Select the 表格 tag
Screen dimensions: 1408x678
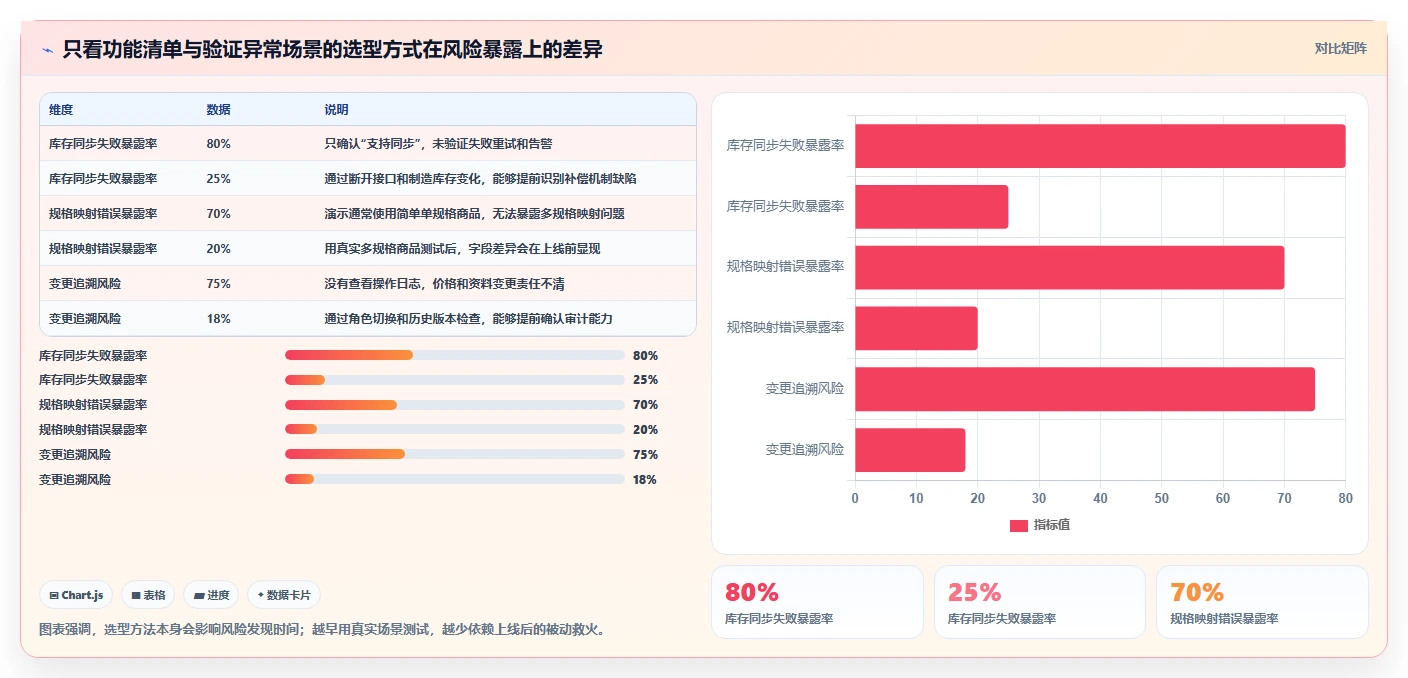coord(148,595)
